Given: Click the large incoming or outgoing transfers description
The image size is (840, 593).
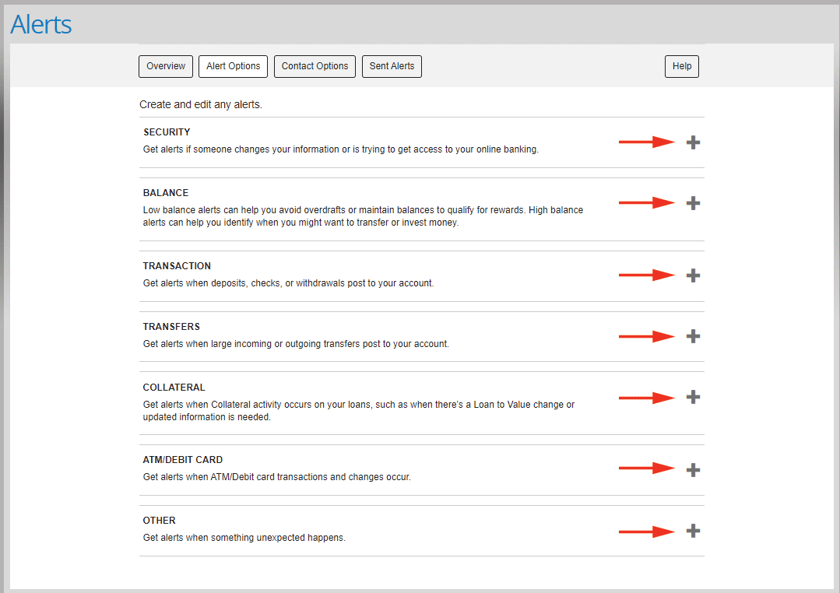Looking at the screenshot, I should pyautogui.click(x=296, y=344).
